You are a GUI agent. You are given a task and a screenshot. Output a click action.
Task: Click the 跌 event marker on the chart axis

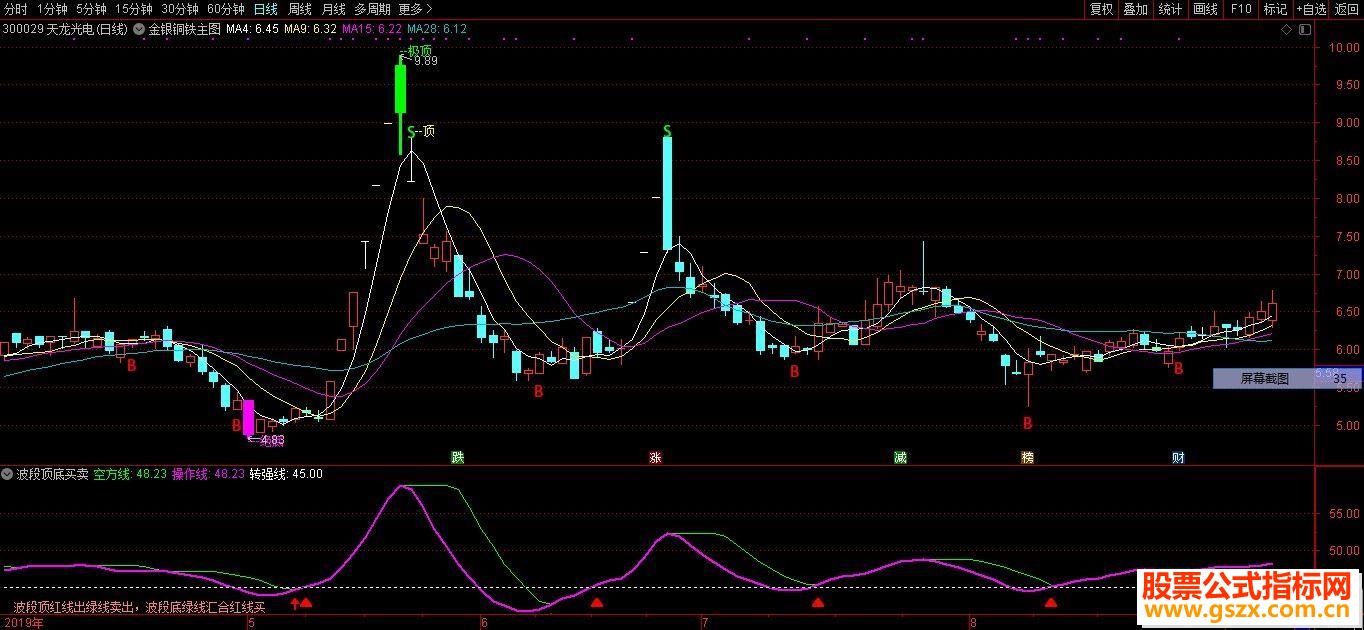458,458
